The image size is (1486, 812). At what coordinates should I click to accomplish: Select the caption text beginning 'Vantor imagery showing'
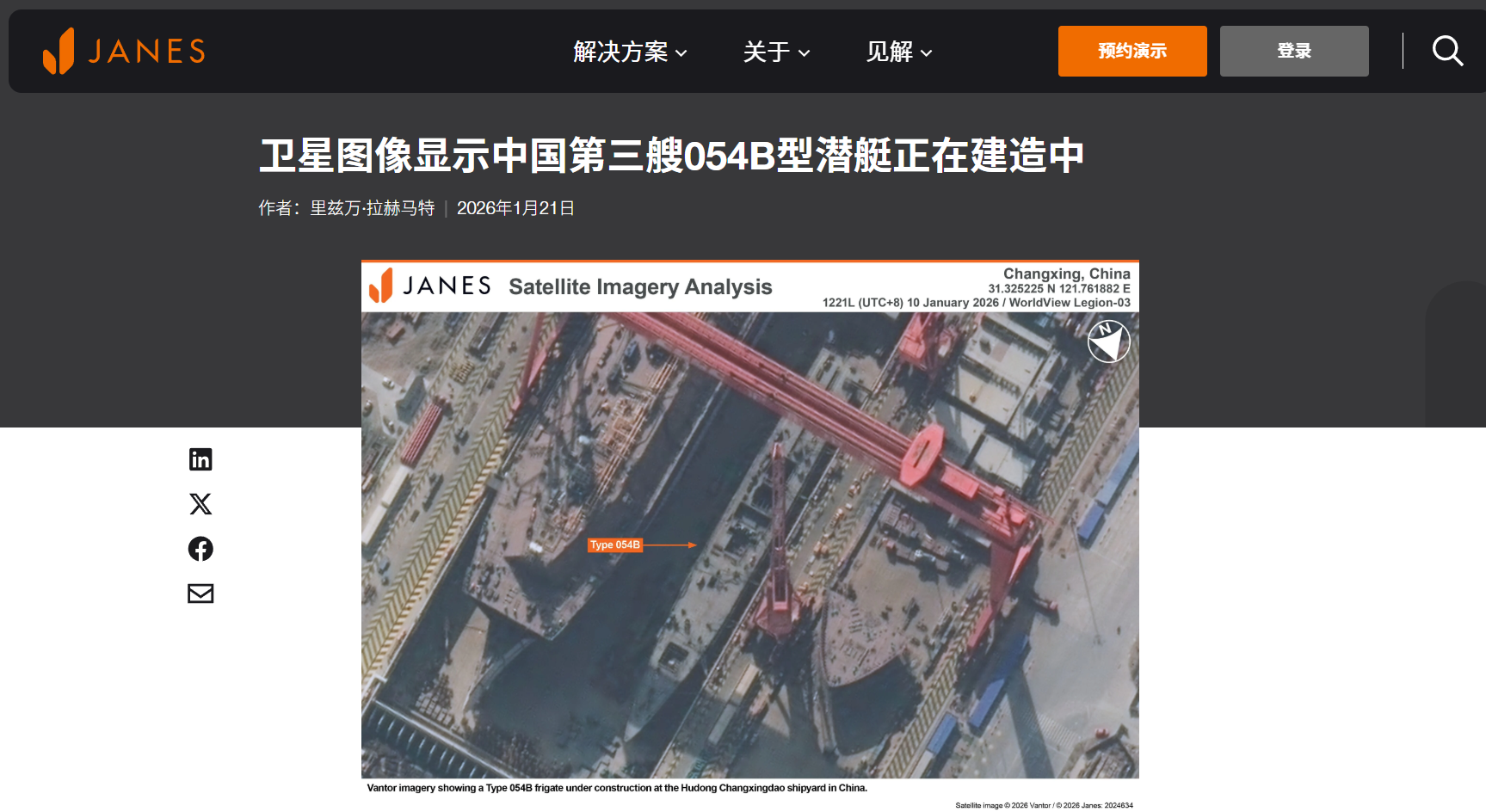[x=617, y=788]
